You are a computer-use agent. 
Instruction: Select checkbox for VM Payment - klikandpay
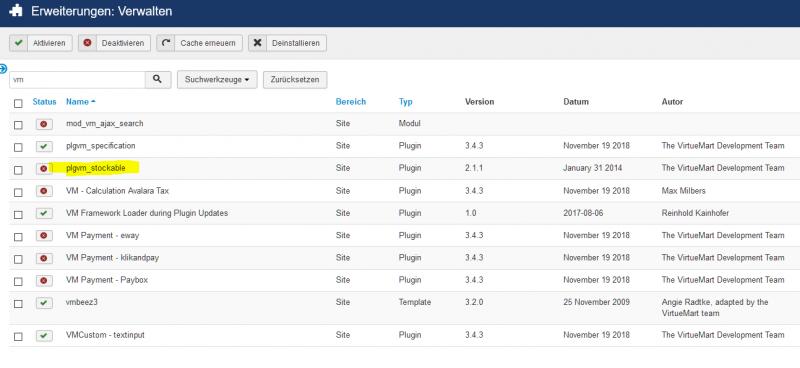click(x=18, y=259)
